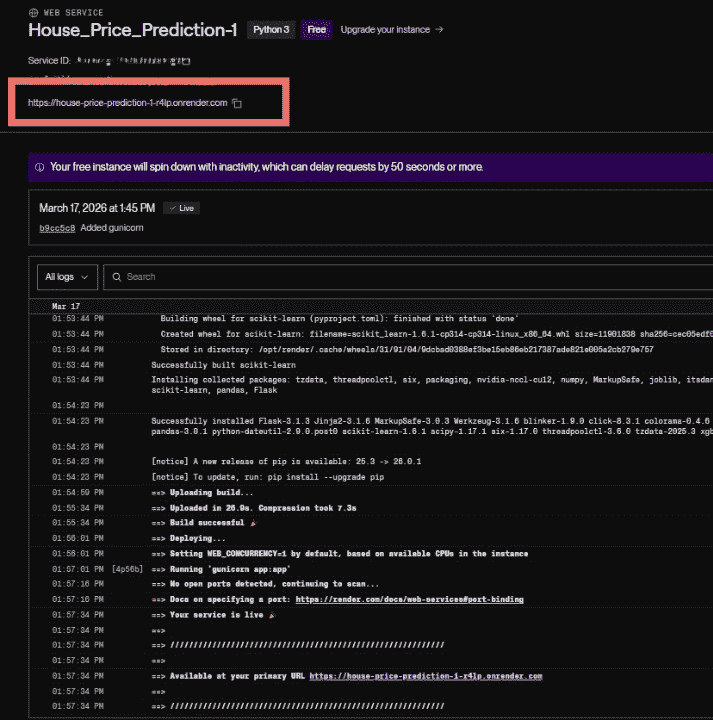Click the Mar 17 log date header

tap(66, 306)
